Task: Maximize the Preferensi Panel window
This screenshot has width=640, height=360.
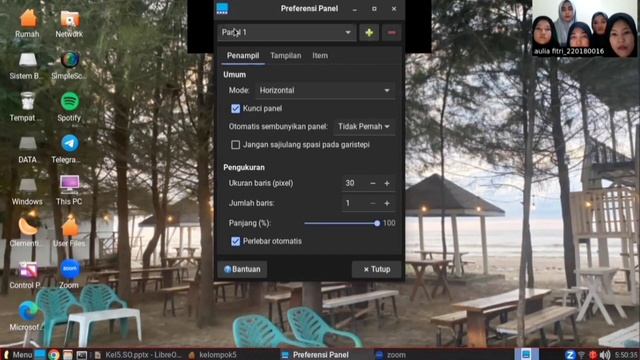Action: click(x=374, y=9)
